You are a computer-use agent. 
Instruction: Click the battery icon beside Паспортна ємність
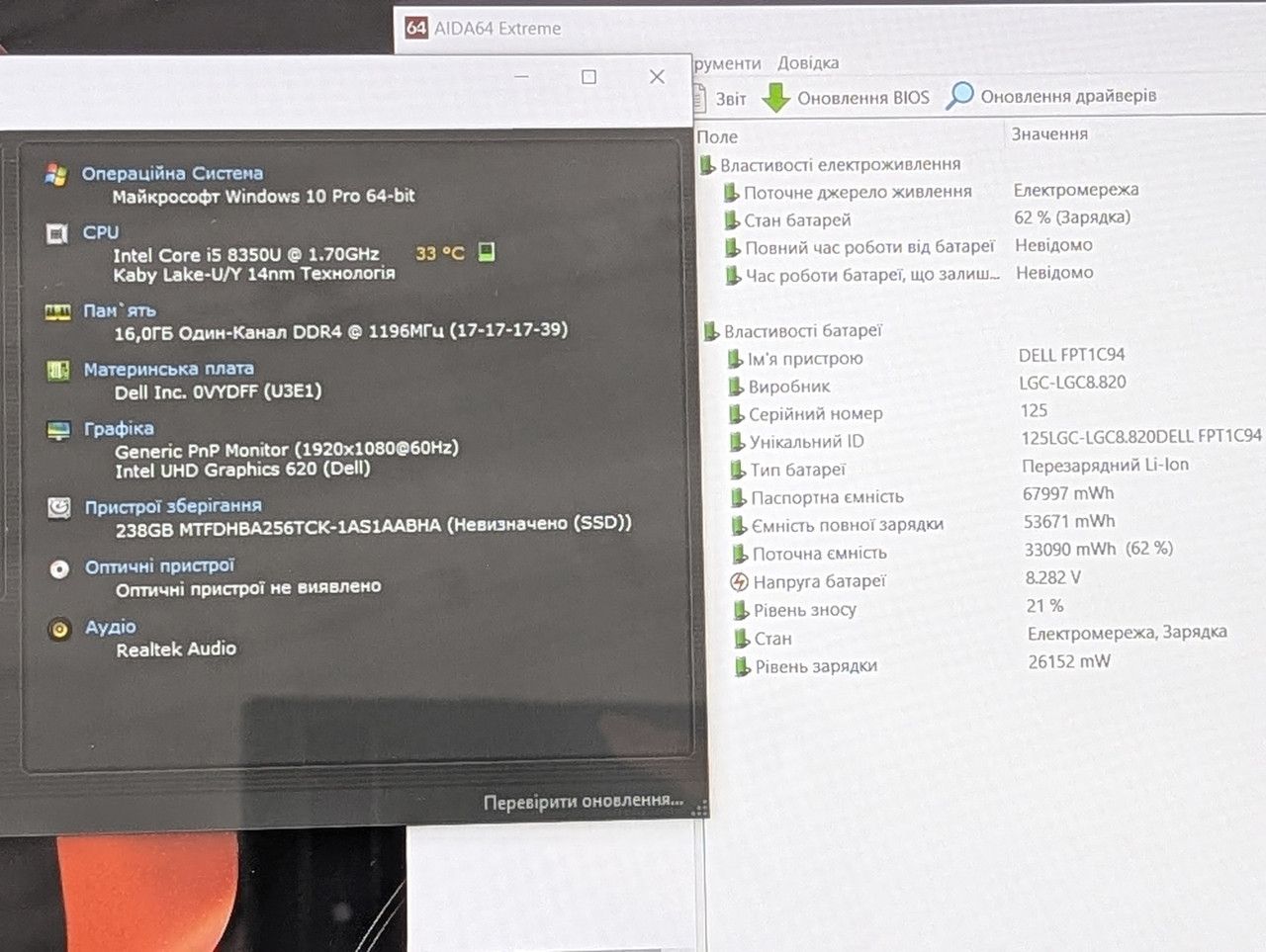pyautogui.click(x=739, y=498)
